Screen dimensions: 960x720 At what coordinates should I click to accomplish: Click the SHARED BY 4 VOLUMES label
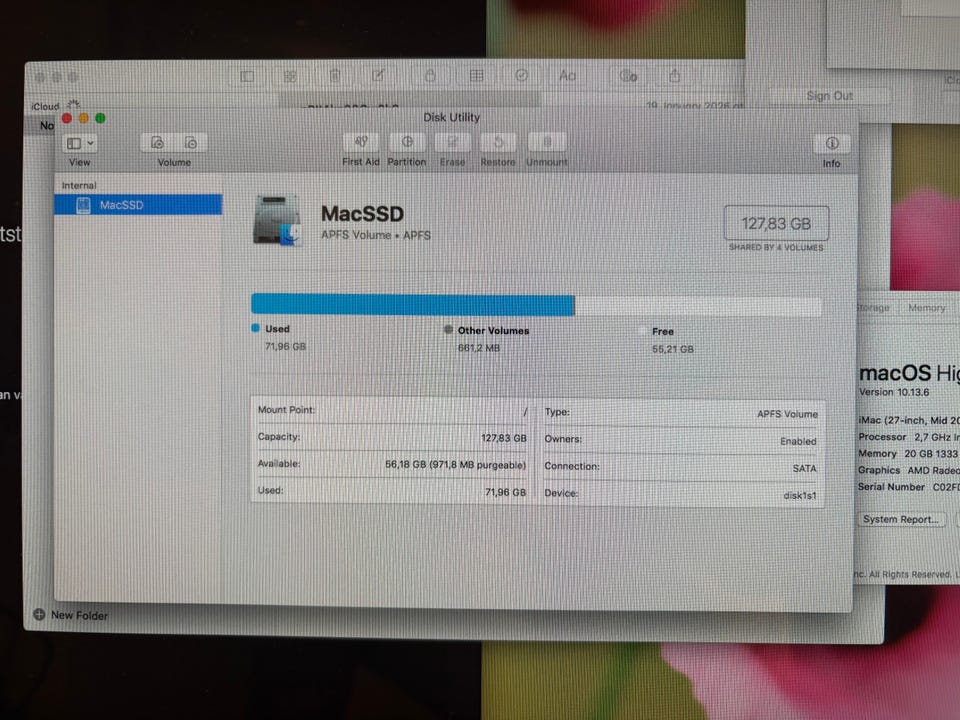(776, 247)
